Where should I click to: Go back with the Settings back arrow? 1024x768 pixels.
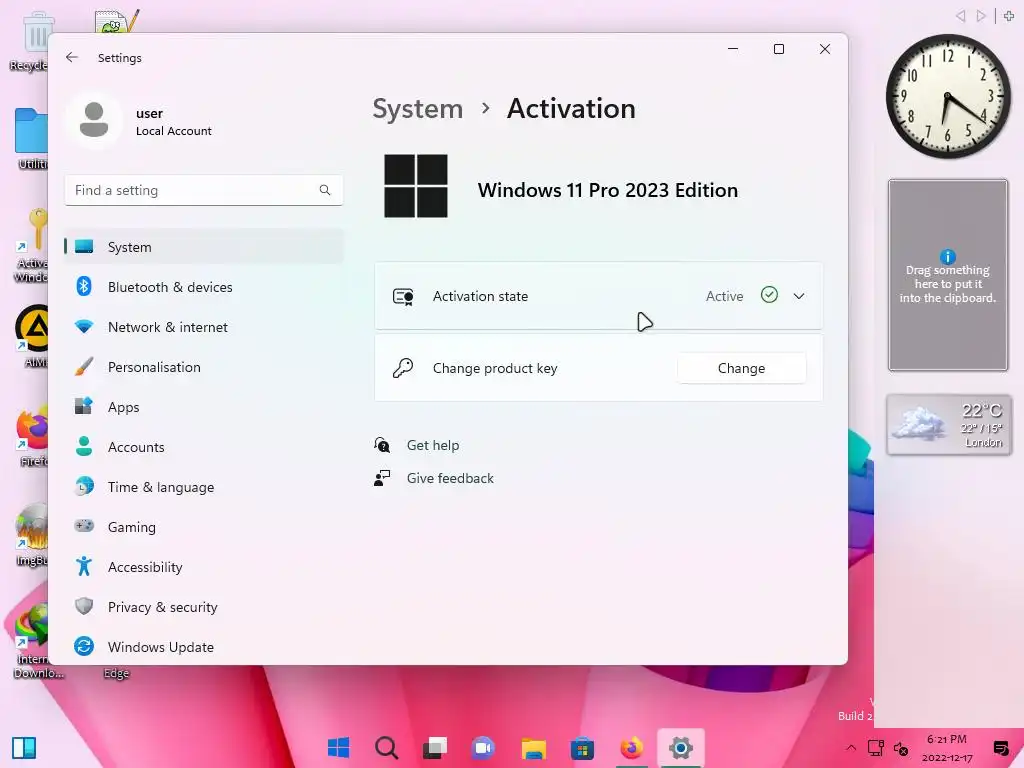click(72, 57)
